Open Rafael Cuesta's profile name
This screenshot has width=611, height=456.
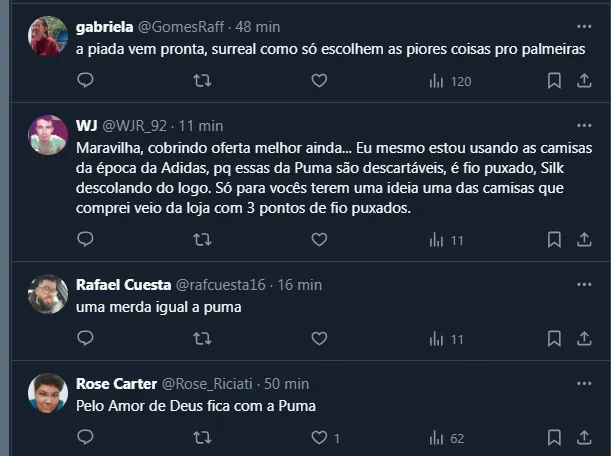(123, 285)
